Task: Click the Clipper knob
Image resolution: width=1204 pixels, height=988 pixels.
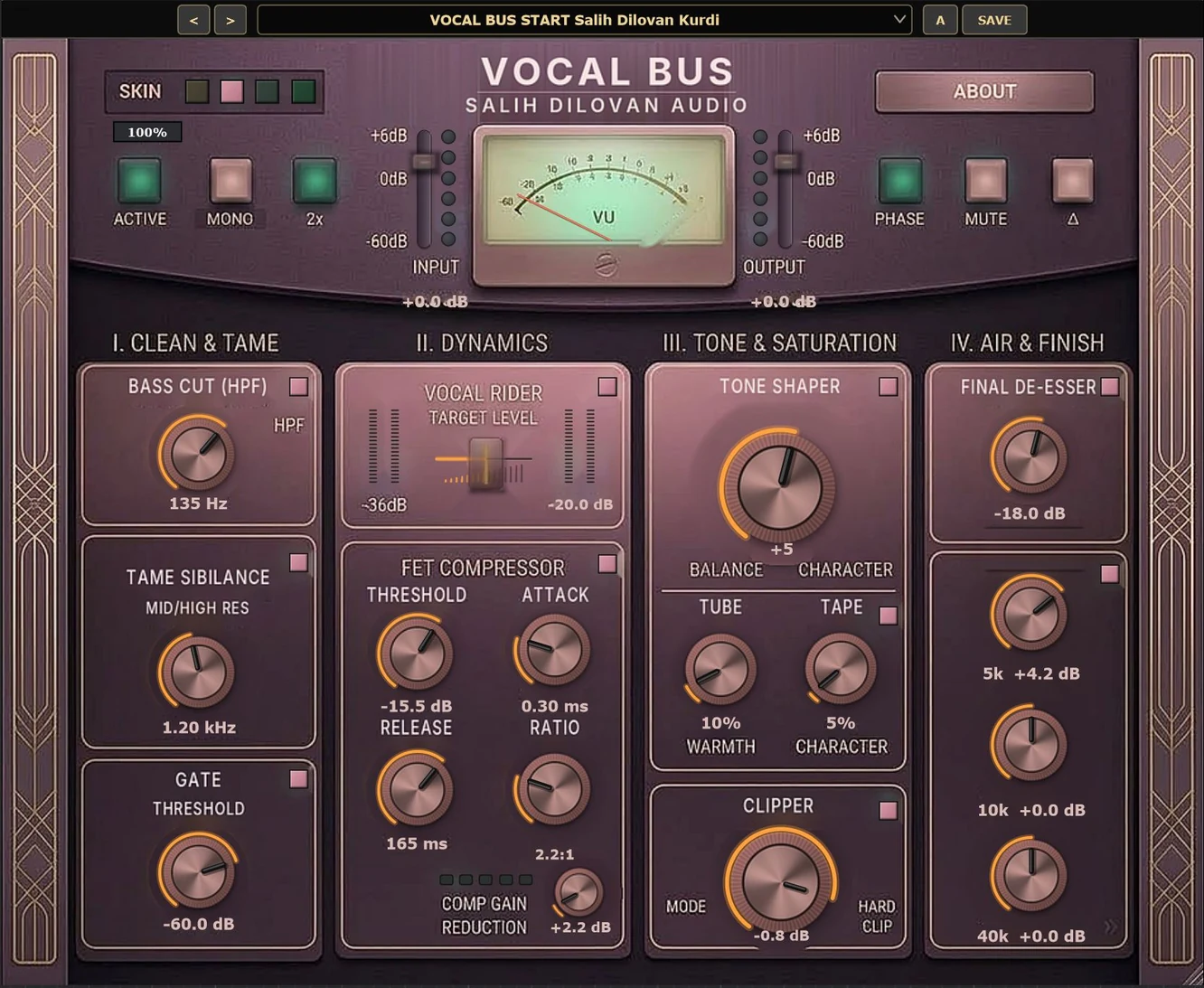Action: click(x=779, y=881)
